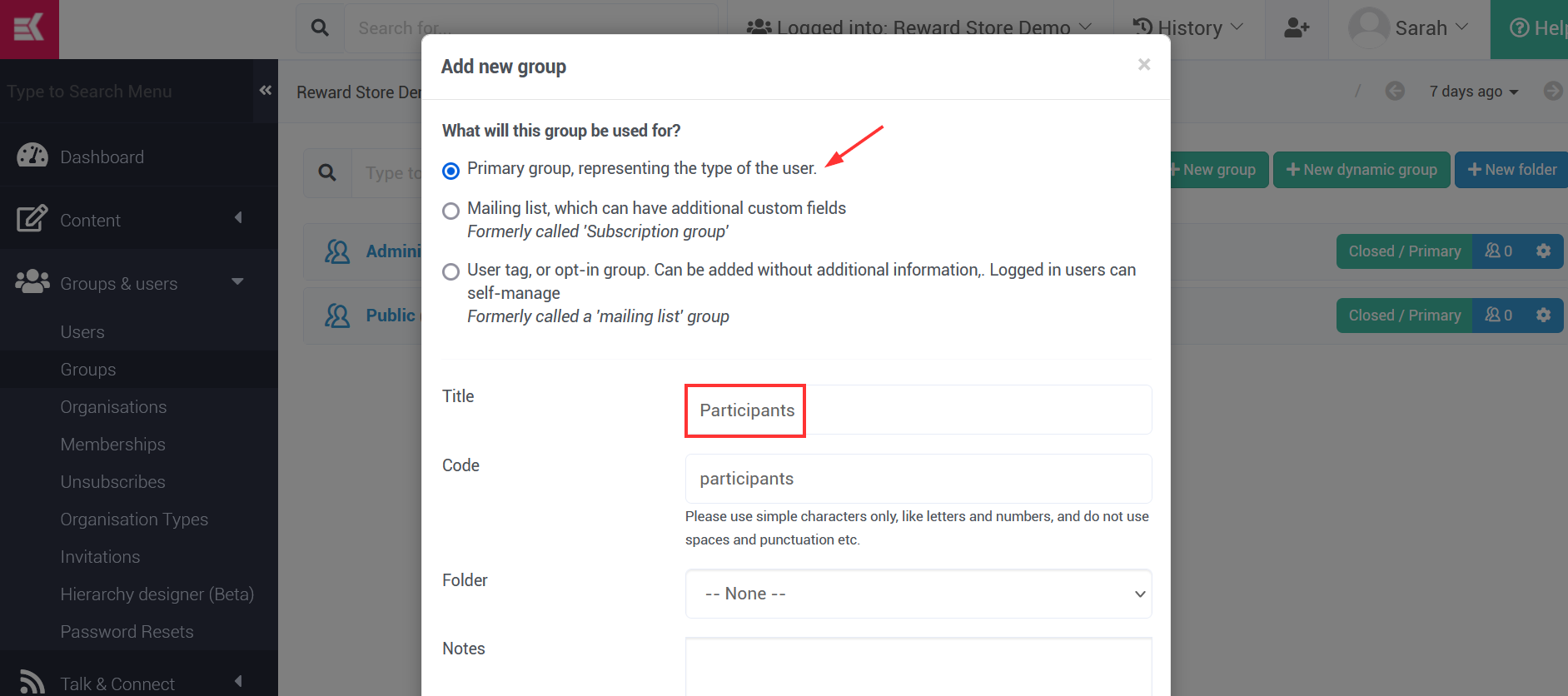The image size is (1568, 696).
Task: Collapse the sidebar with double-chevron icon
Action: [x=266, y=90]
